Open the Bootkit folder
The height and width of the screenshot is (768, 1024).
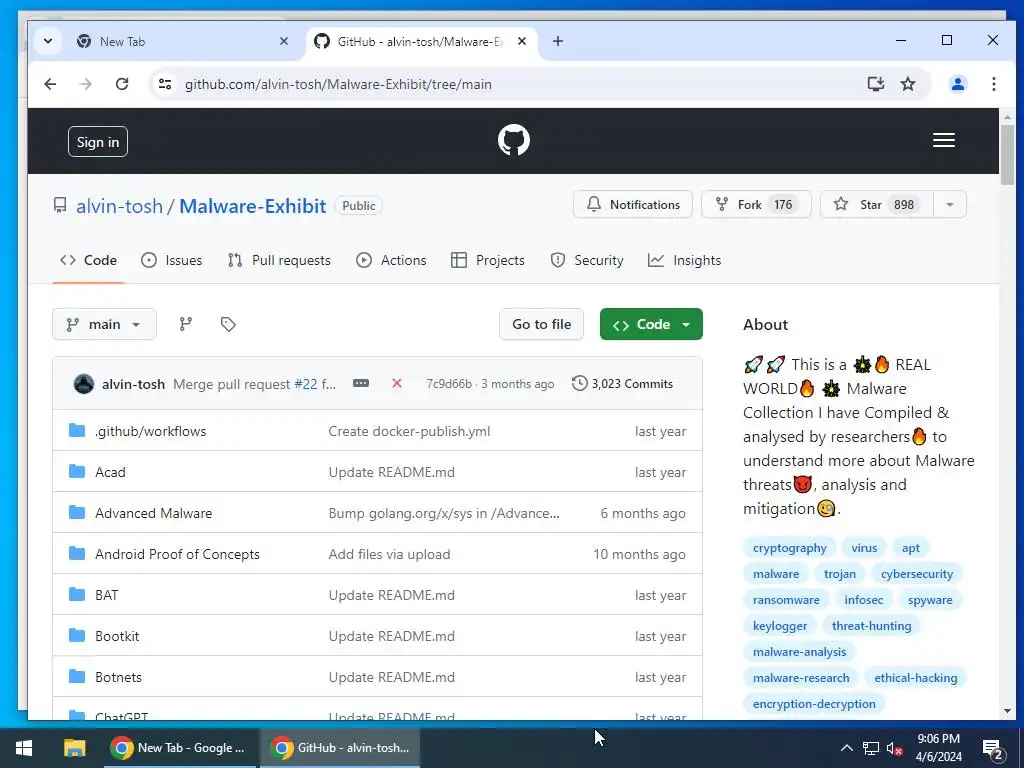pos(117,636)
